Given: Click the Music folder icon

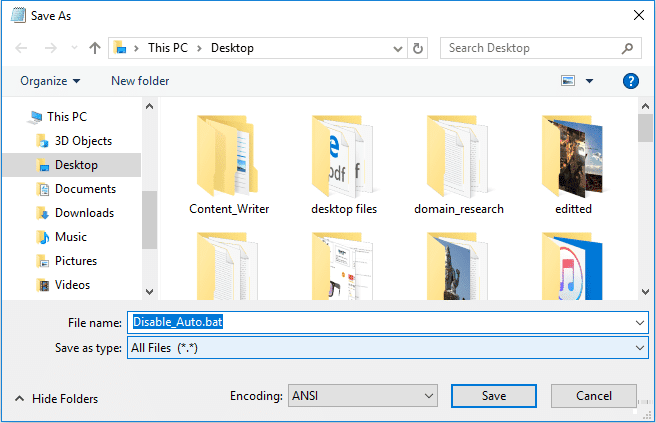Looking at the screenshot, I should (43, 237).
